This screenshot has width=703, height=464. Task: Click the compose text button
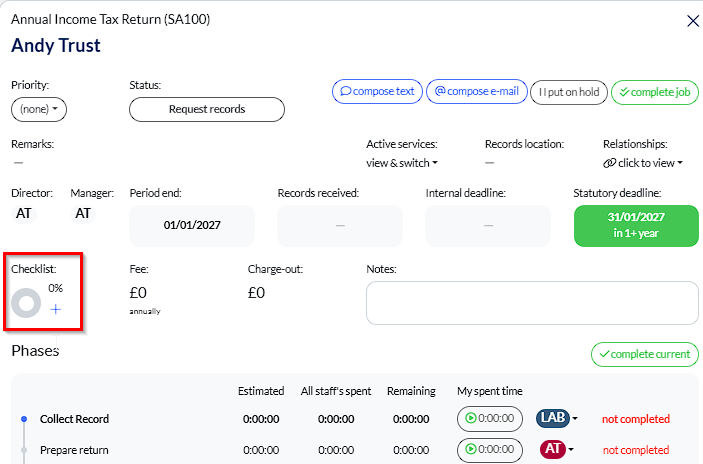coord(377,92)
